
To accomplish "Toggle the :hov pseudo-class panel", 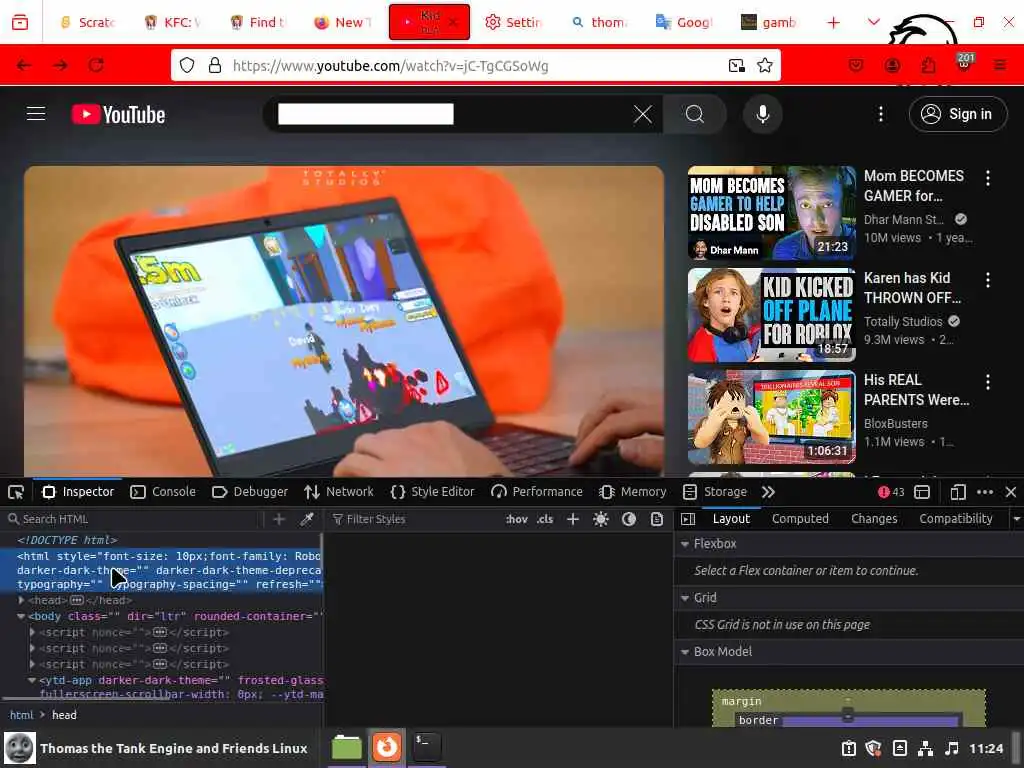I will [x=517, y=519].
